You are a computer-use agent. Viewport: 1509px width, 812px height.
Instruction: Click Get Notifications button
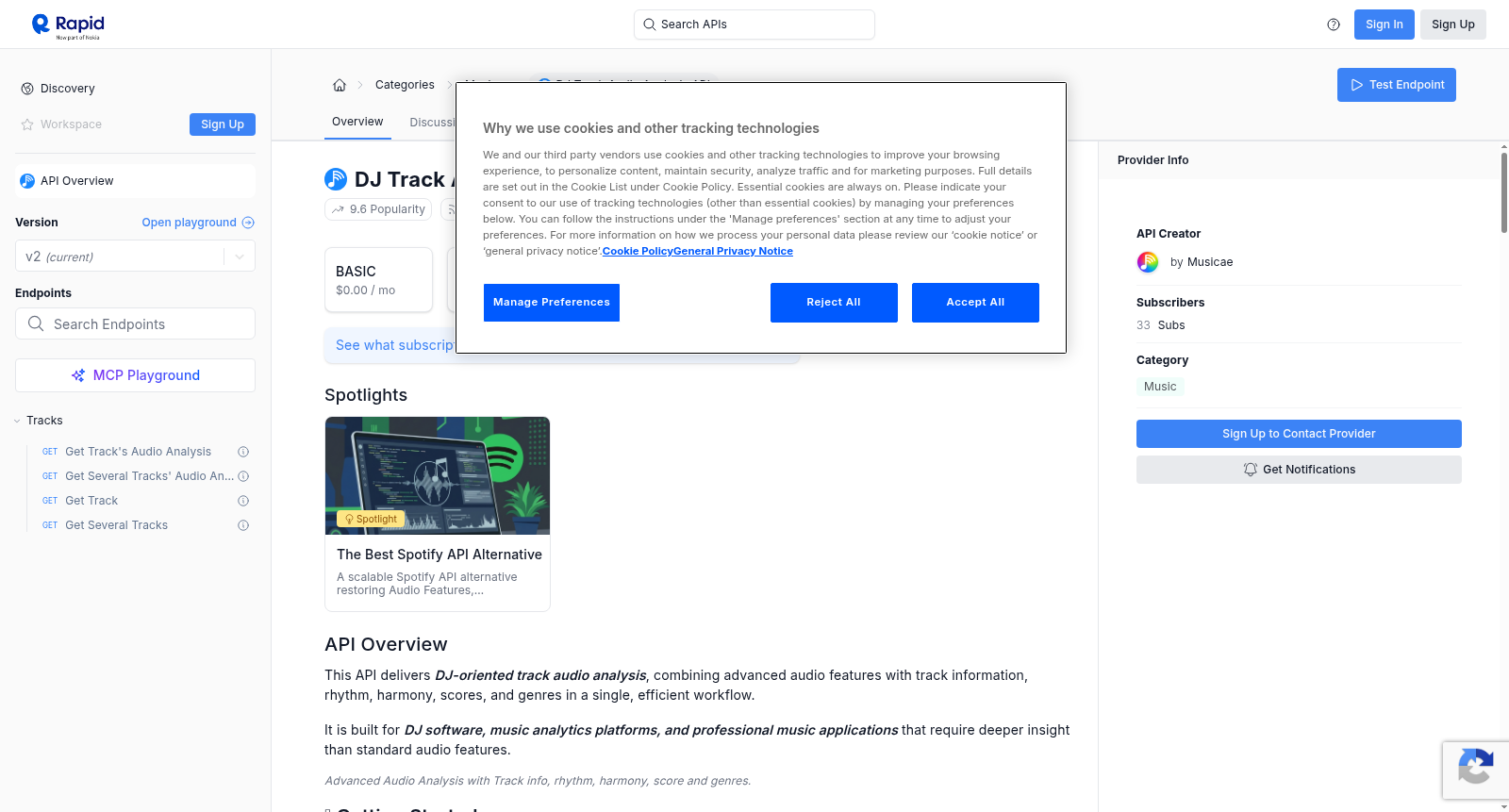click(x=1299, y=470)
